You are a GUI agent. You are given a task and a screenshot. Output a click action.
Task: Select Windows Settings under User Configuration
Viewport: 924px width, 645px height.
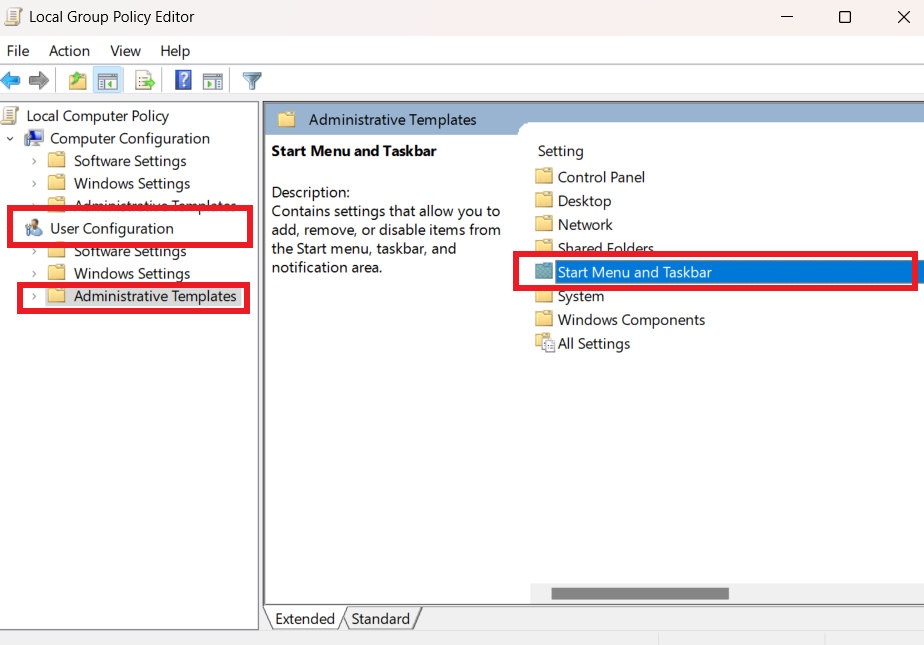132,274
